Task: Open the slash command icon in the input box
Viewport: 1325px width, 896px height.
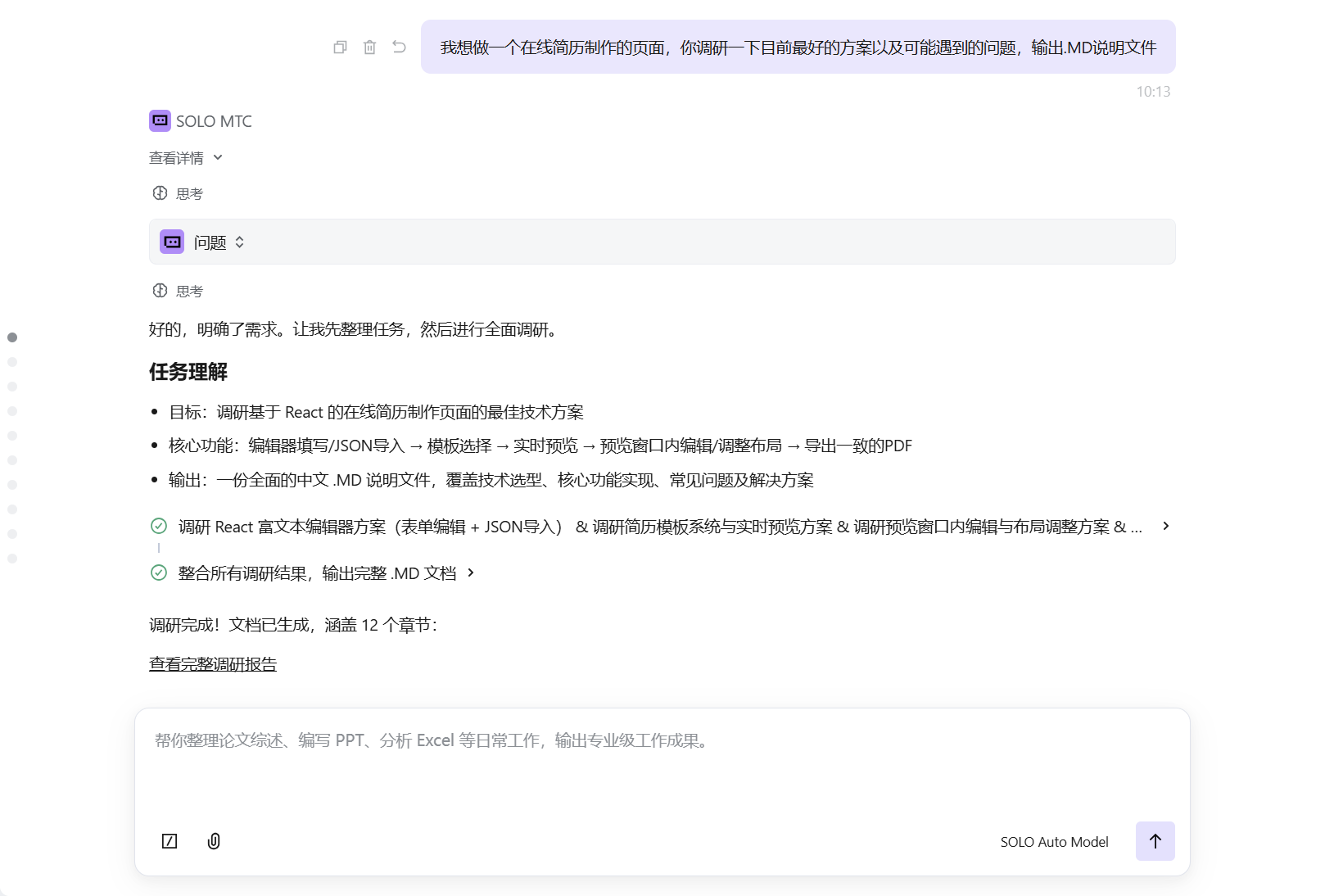Action: coord(170,841)
